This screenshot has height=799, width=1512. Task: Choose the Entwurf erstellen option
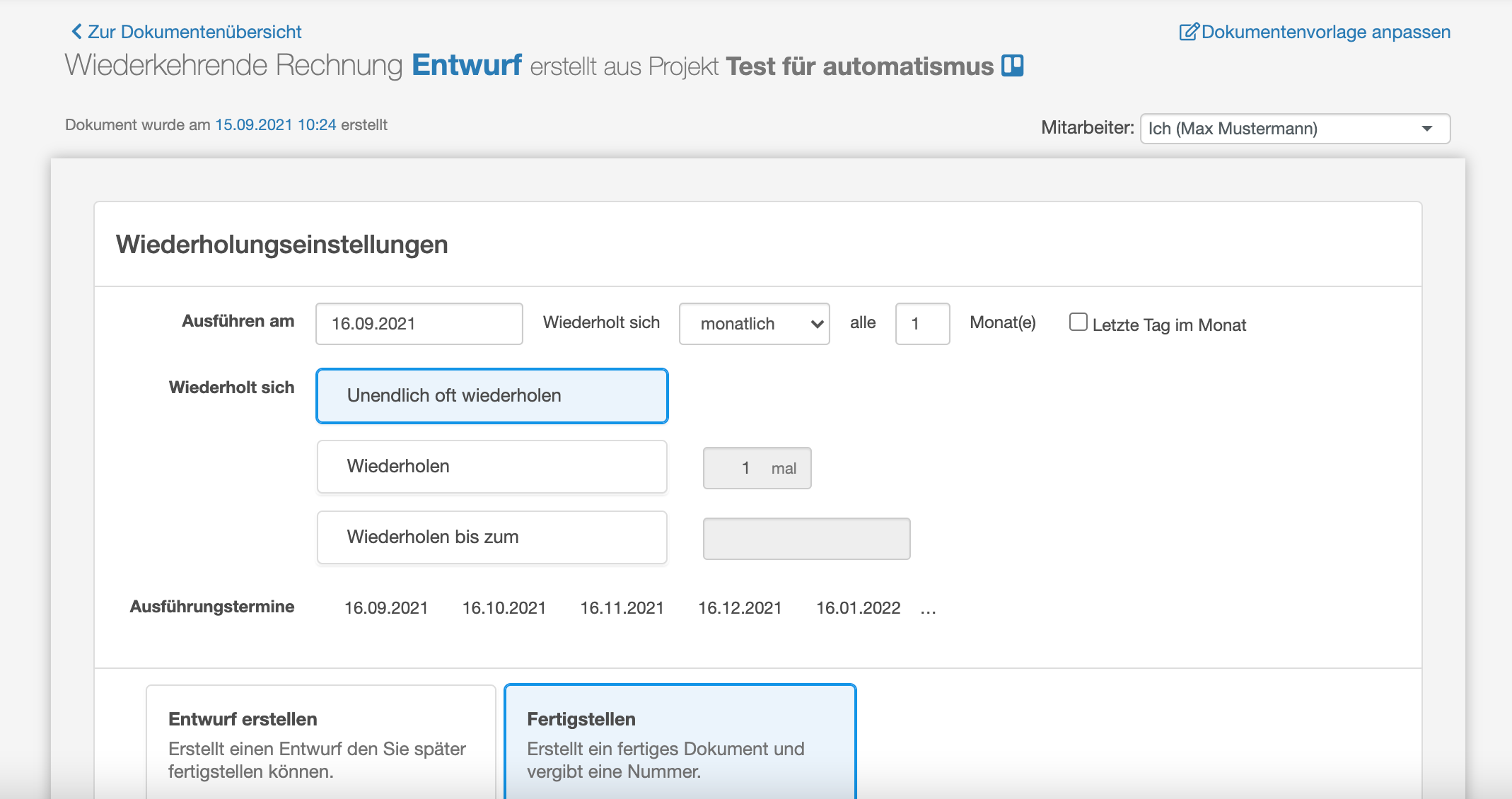tap(321, 742)
